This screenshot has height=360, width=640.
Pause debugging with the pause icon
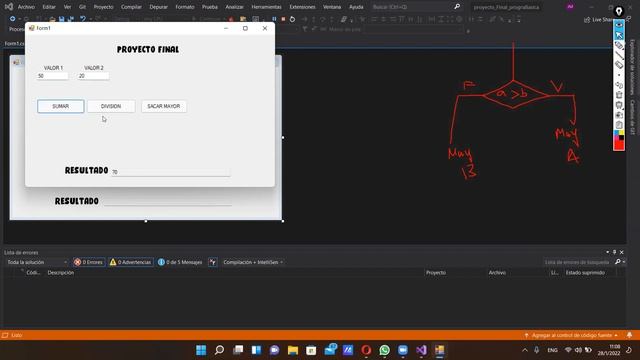274,19
